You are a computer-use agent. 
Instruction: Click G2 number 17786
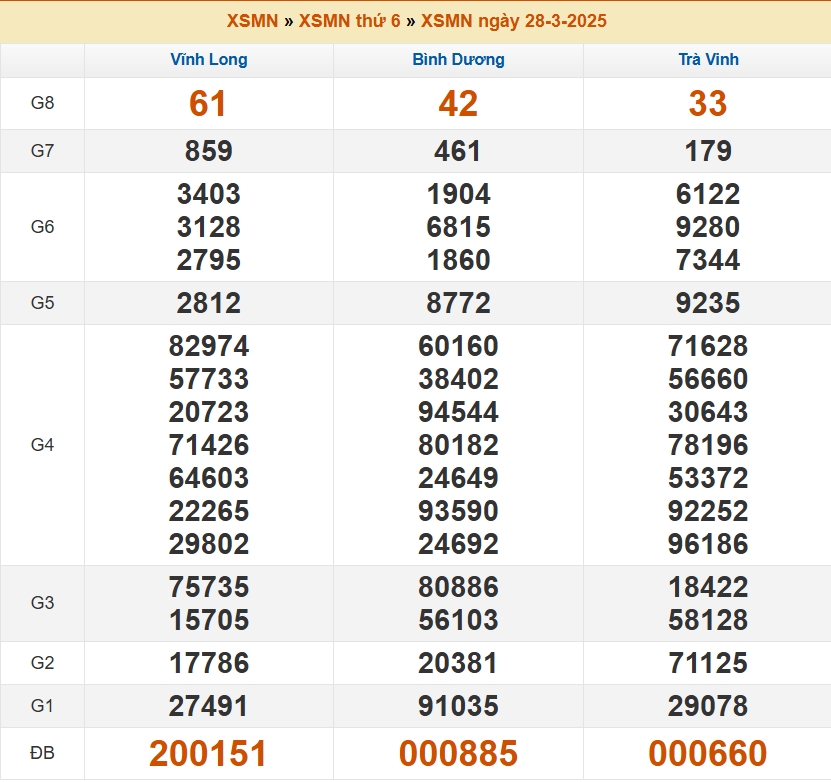209,663
